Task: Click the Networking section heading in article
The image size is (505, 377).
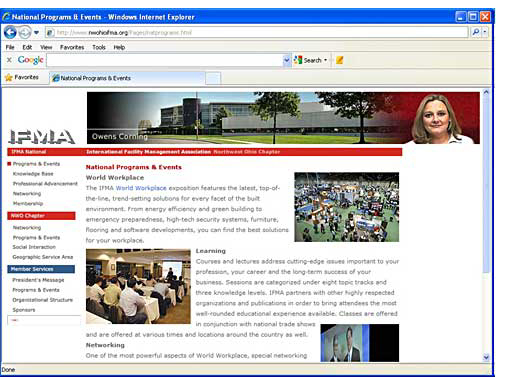Action: (105, 345)
